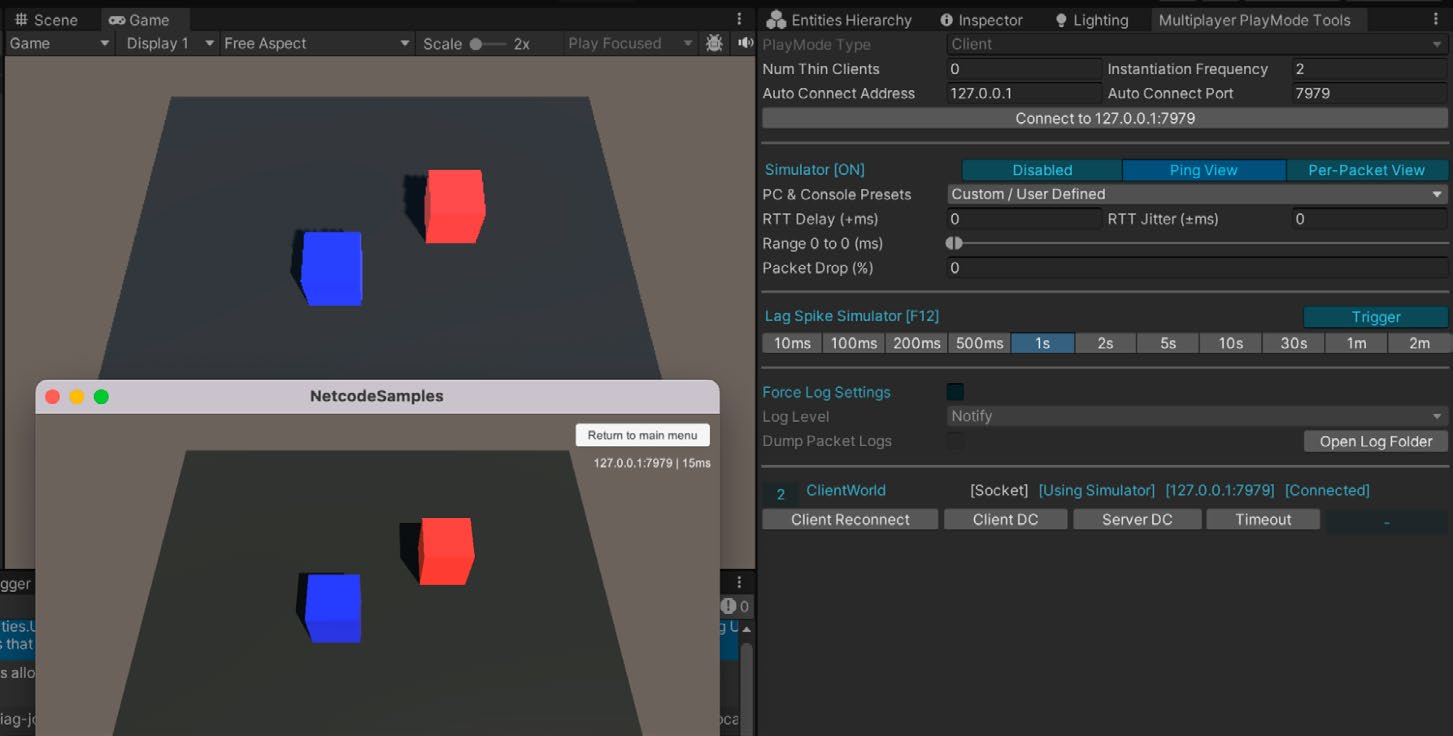Click the Lag Spike Simulator [F12] label

tap(852, 316)
